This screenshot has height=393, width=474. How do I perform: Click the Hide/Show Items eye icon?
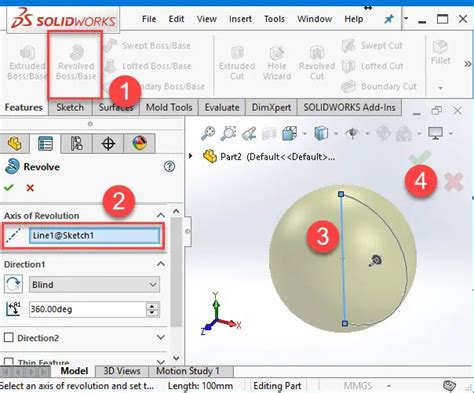(x=352, y=134)
